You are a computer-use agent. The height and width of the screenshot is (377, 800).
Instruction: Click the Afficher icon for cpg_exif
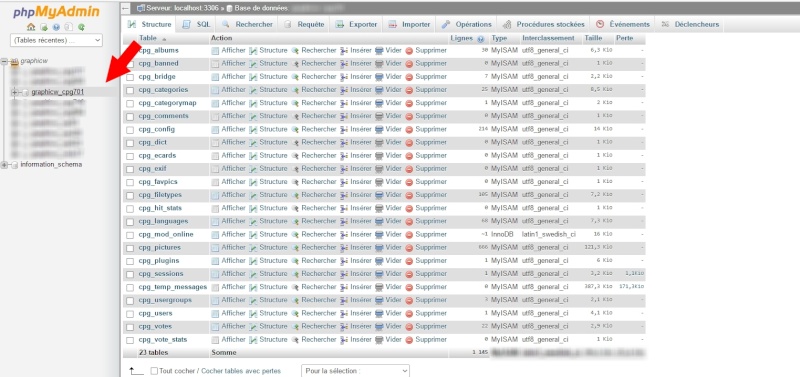click(215, 169)
